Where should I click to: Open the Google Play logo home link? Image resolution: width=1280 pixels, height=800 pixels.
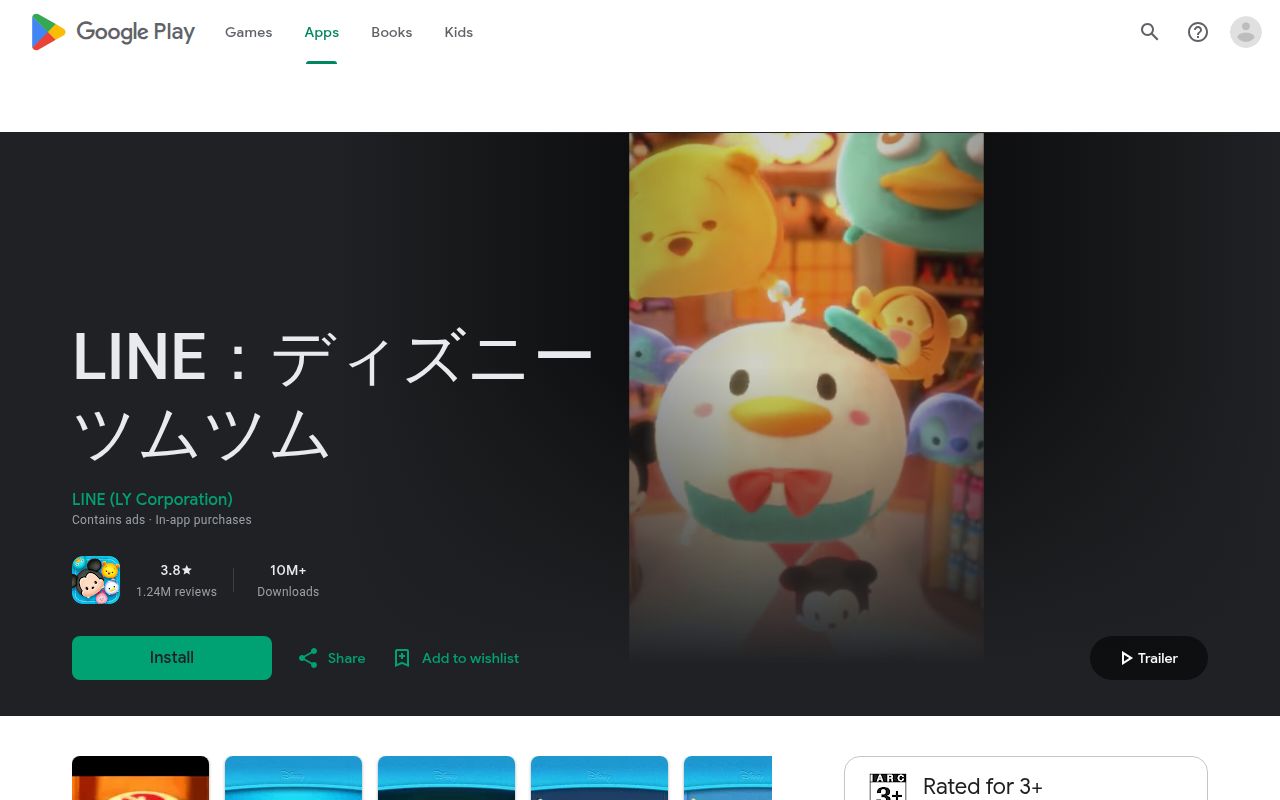113,32
